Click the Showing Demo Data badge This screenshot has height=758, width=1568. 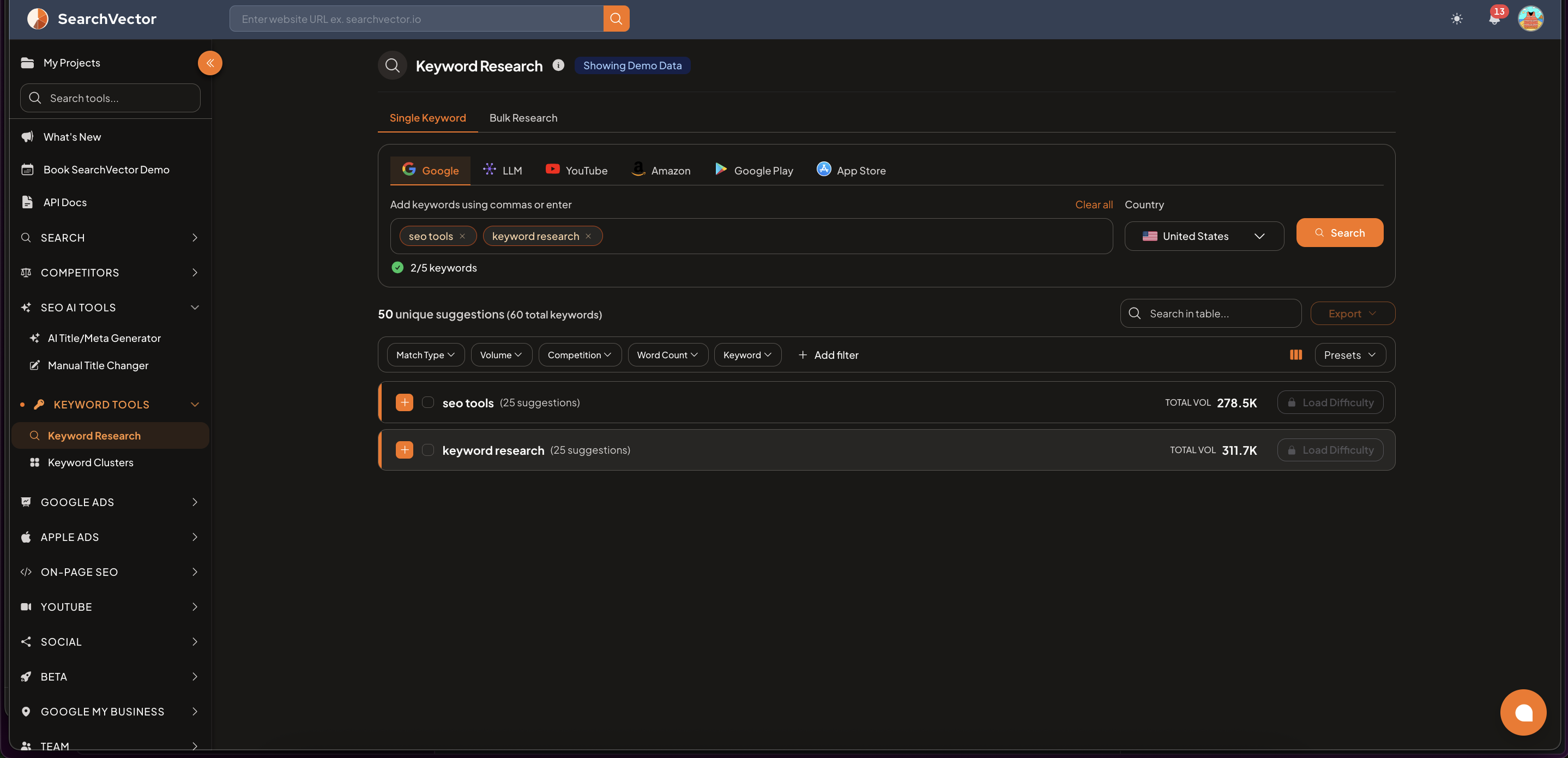coord(632,65)
